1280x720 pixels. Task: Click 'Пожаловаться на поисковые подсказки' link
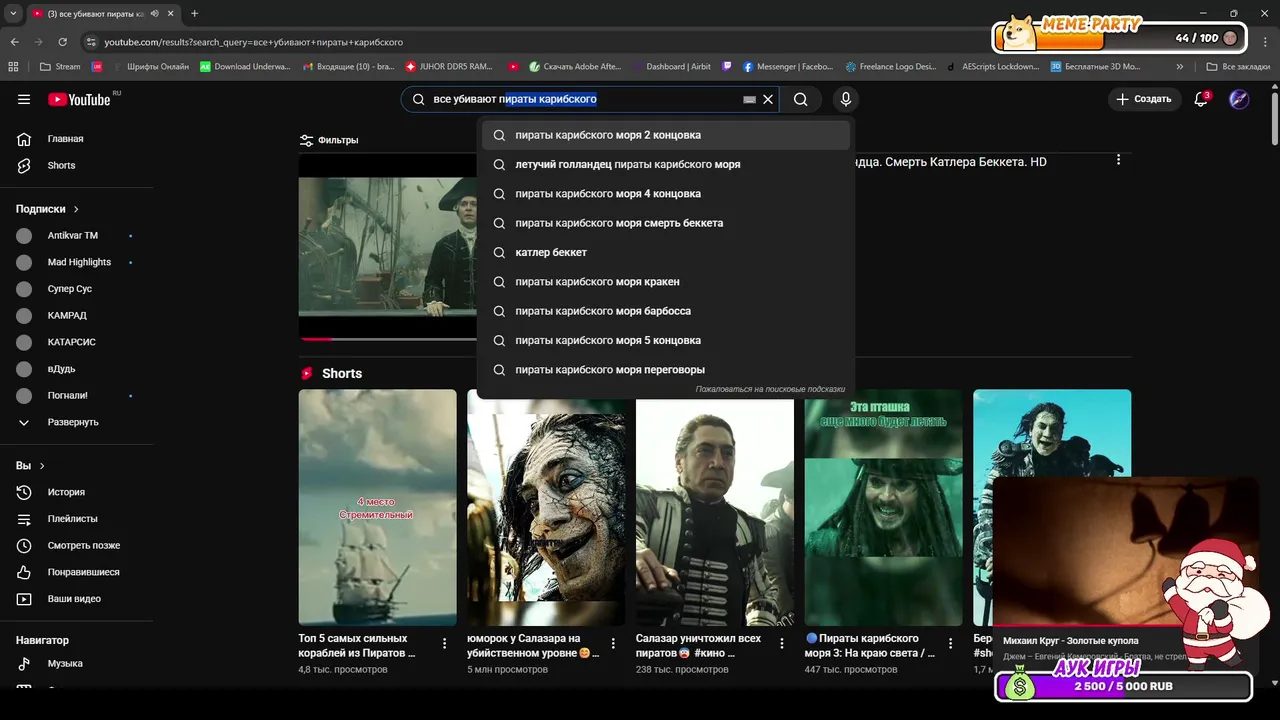[770, 389]
